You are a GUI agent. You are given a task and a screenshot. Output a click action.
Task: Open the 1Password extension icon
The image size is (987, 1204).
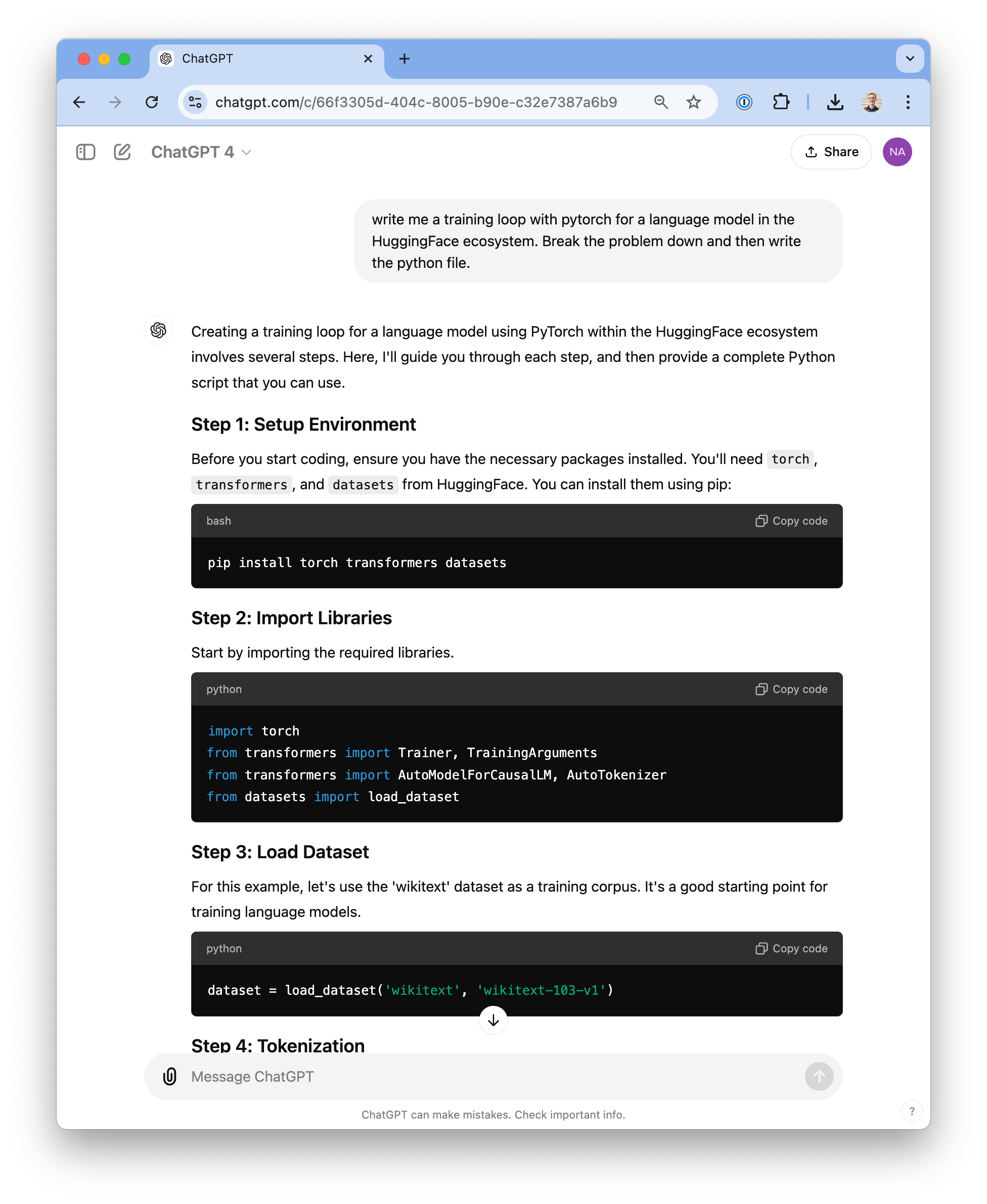(744, 102)
